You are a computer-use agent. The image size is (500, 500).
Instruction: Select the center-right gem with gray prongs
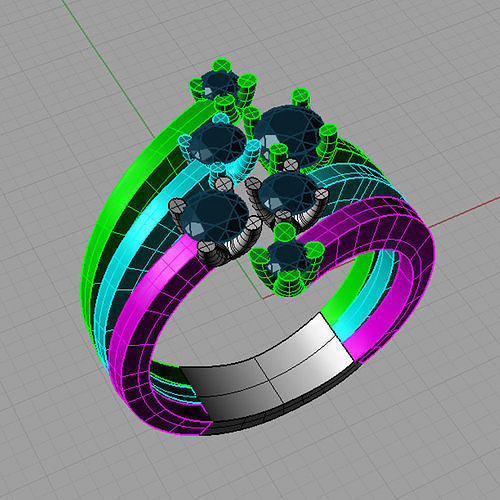coord(287,193)
